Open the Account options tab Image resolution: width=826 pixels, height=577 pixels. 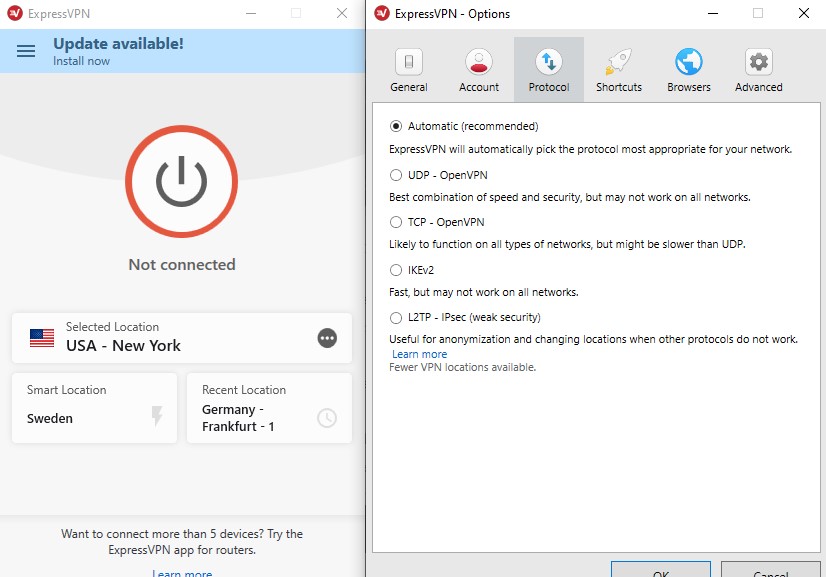(479, 70)
